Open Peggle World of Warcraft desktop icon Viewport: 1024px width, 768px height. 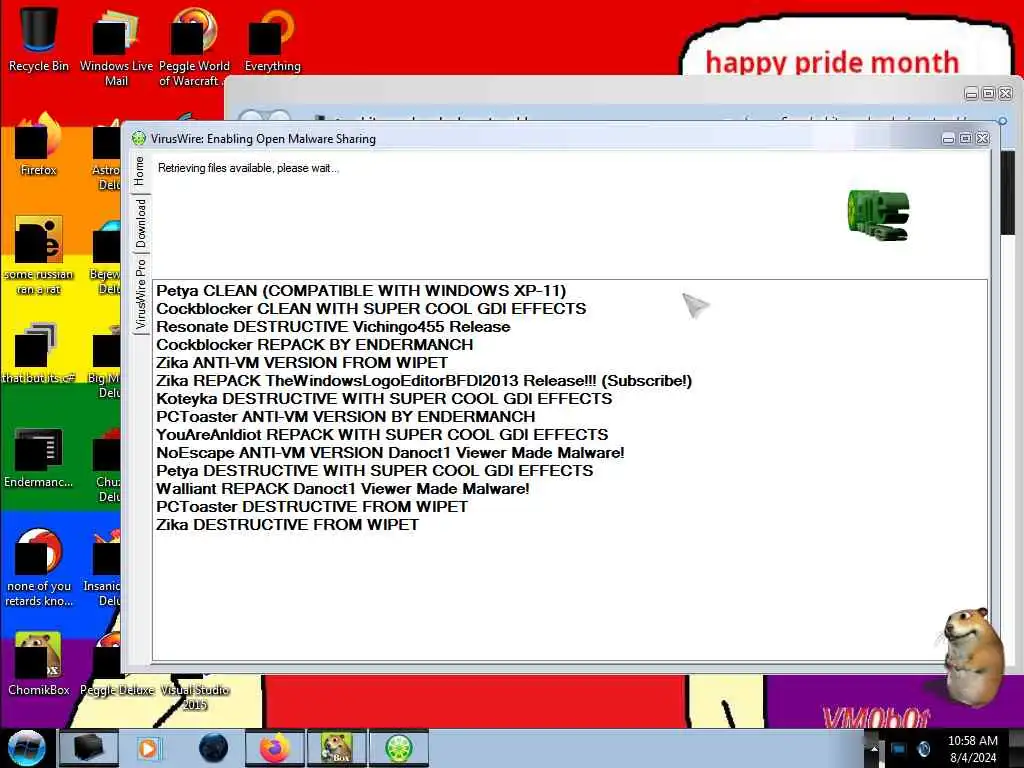pos(194,46)
